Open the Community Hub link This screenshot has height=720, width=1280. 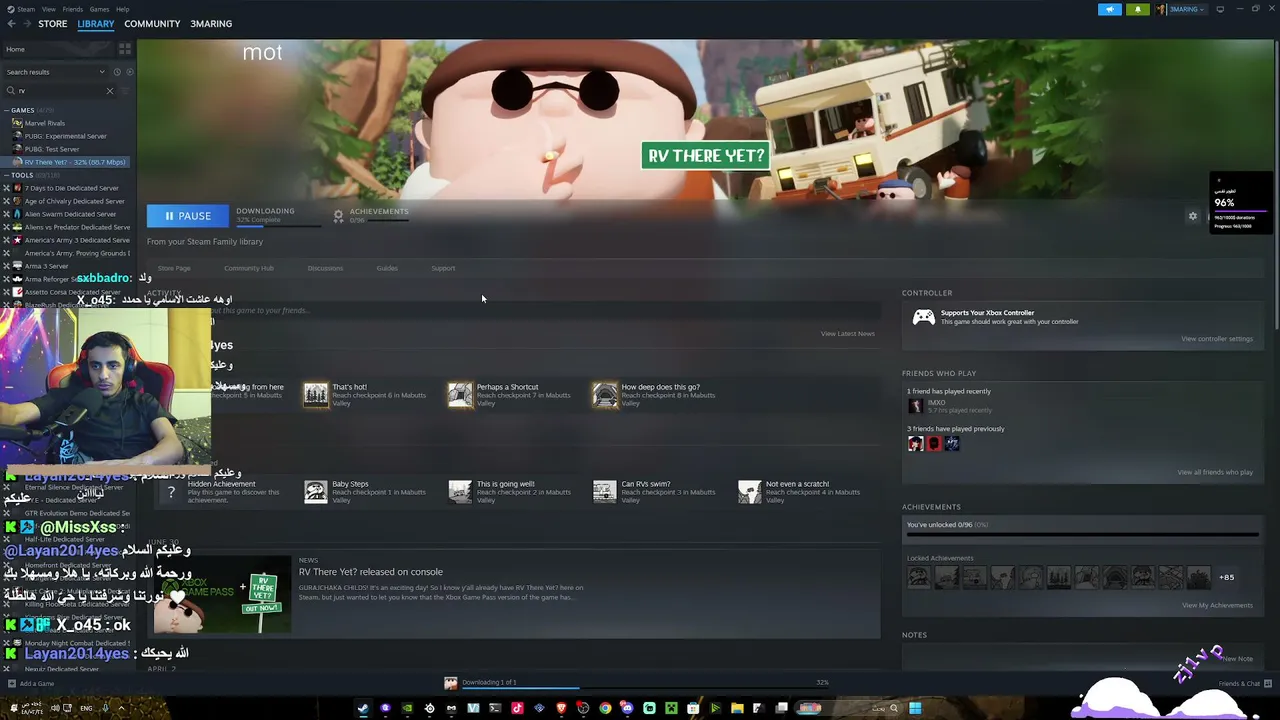(x=249, y=268)
